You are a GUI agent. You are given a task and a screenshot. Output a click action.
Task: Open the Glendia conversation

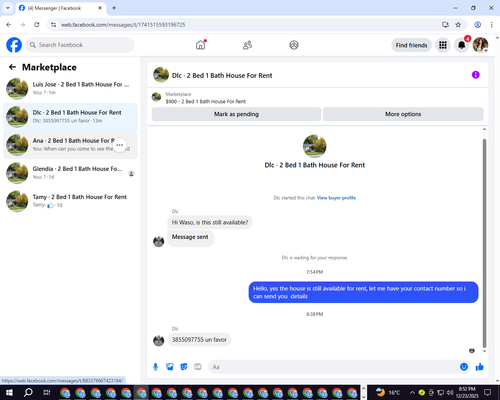pos(70,173)
